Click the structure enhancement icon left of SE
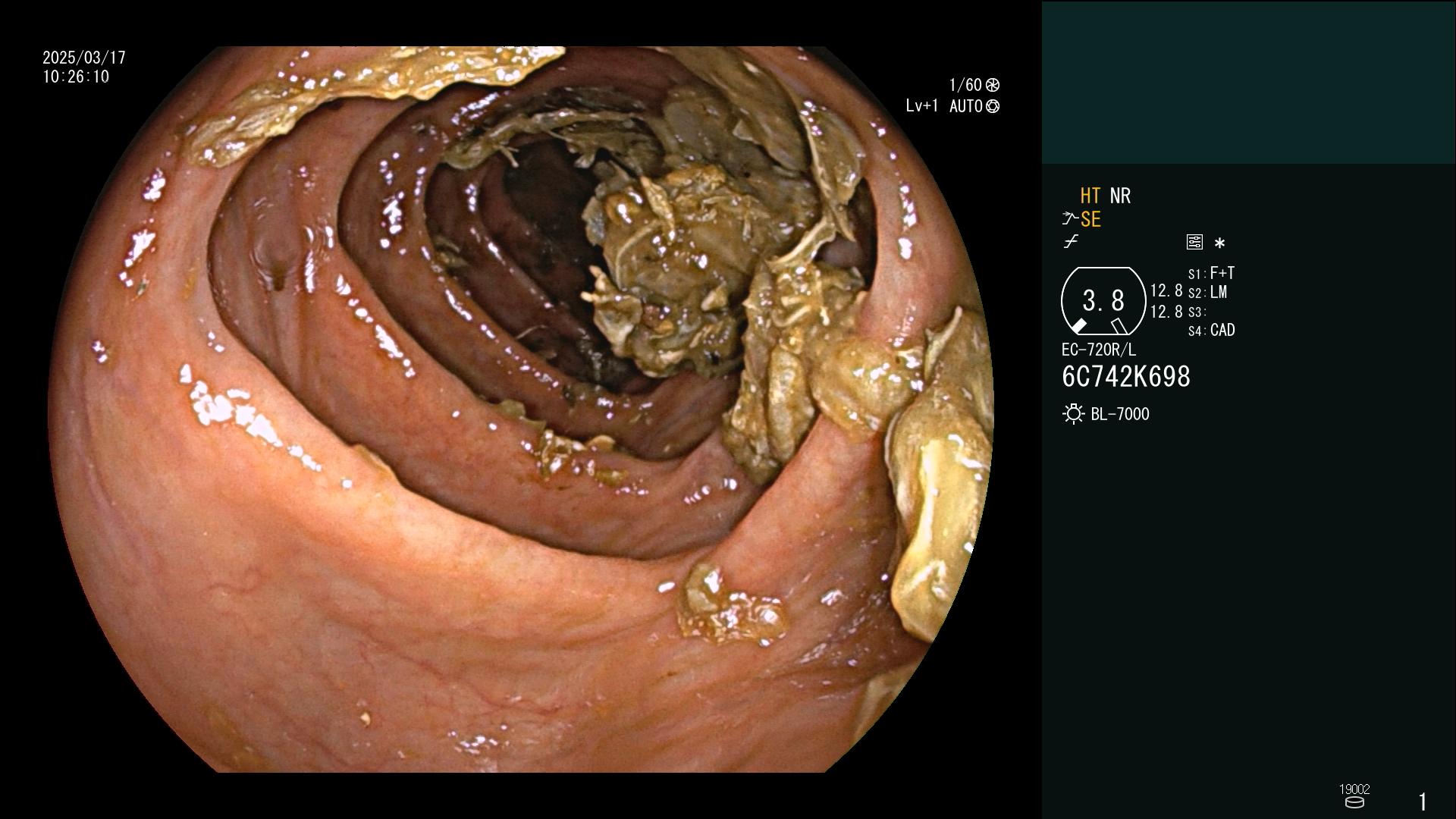 [1070, 219]
